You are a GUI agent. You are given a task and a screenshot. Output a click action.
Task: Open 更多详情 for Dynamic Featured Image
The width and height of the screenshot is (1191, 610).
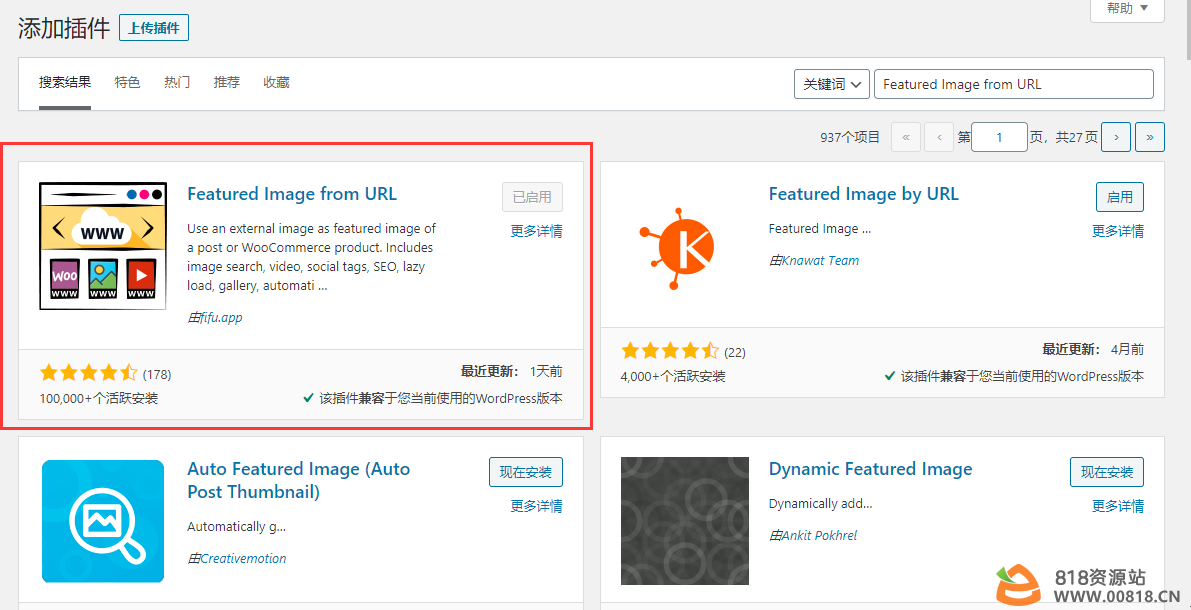tap(1118, 506)
